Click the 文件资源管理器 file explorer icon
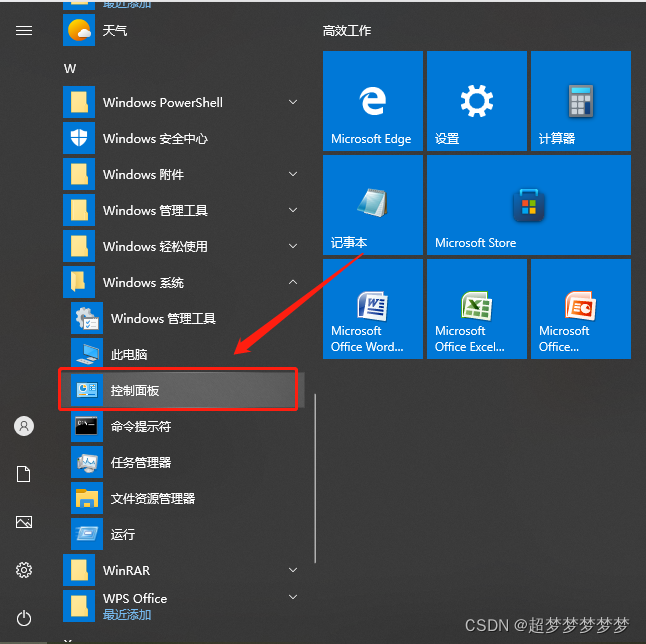Screen dimensions: 646x644 (87, 498)
